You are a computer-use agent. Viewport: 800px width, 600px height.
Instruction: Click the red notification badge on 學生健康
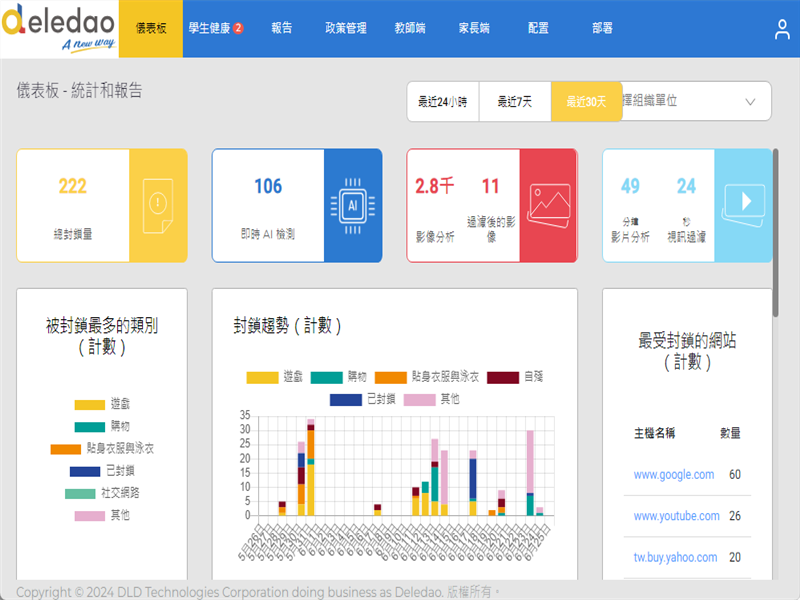[x=238, y=28]
